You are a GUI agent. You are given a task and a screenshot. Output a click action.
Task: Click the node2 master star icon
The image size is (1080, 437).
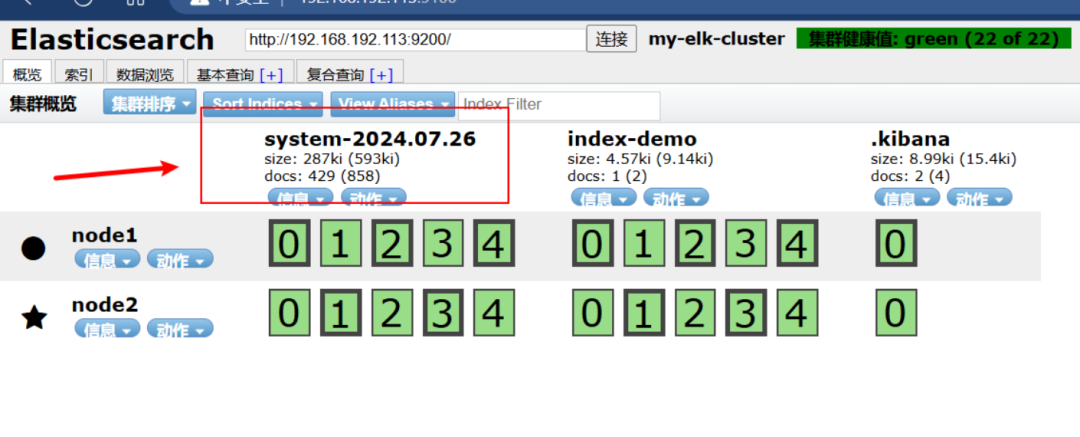[x=34, y=318]
